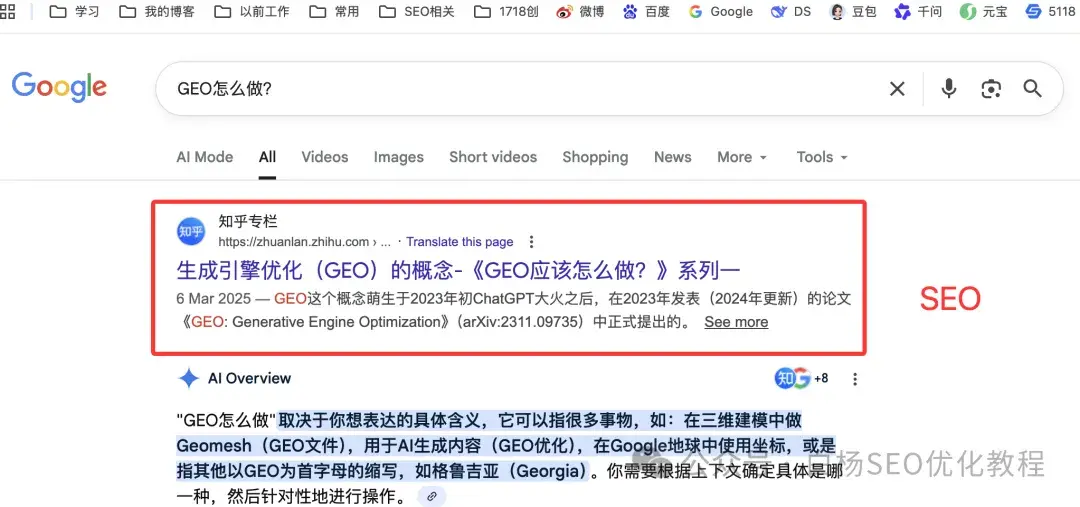Viewport: 1080px width, 507px height.
Task: Open the DS bookmark
Action: point(791,12)
